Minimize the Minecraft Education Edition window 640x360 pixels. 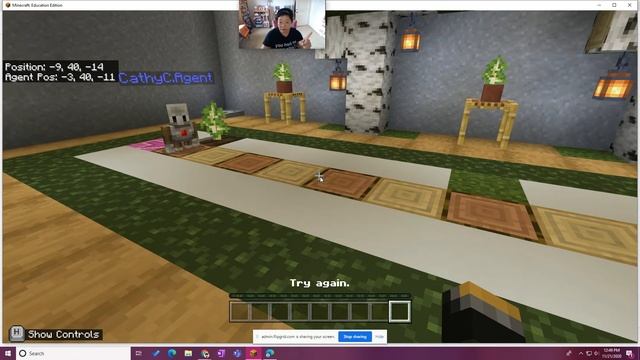point(599,5)
